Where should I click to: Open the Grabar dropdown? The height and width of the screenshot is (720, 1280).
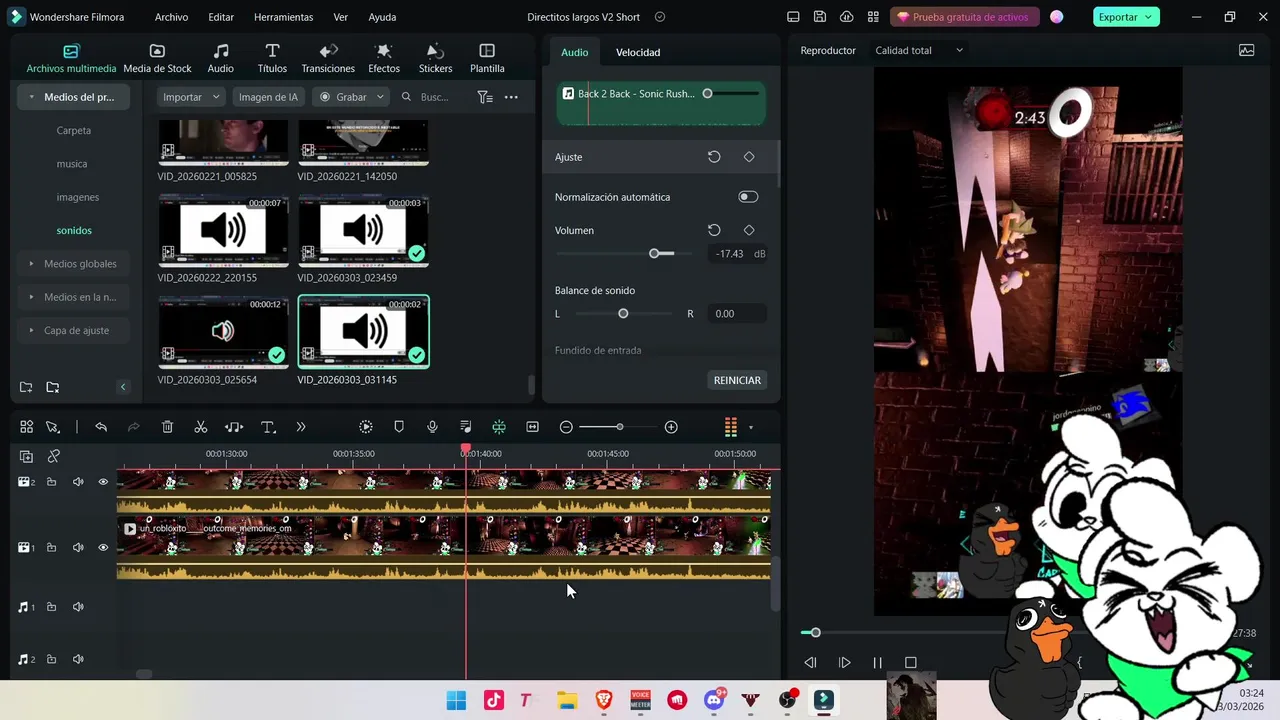click(x=350, y=97)
